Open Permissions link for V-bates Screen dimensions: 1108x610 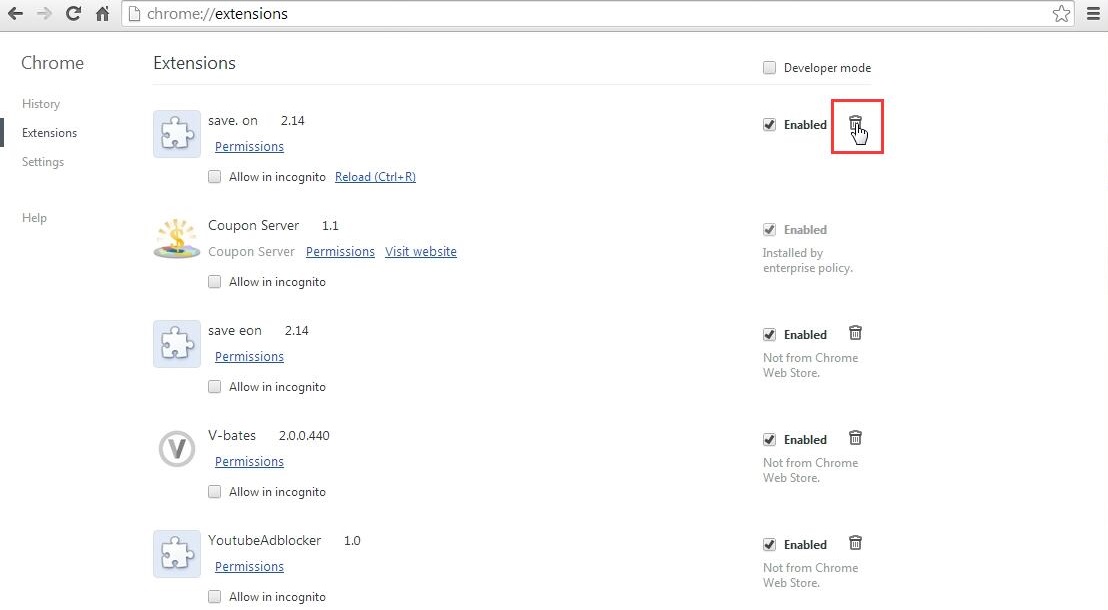(x=249, y=462)
